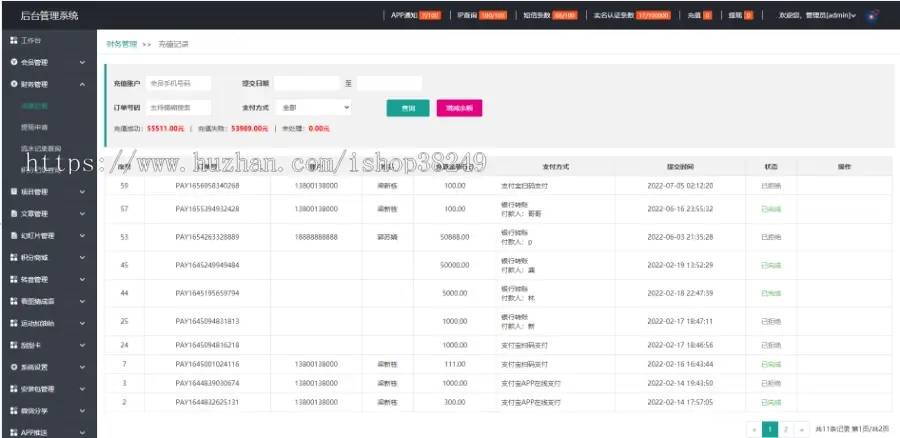900x438 pixels.
Task: Click the green 查询 button
Action: pyautogui.click(x=407, y=108)
